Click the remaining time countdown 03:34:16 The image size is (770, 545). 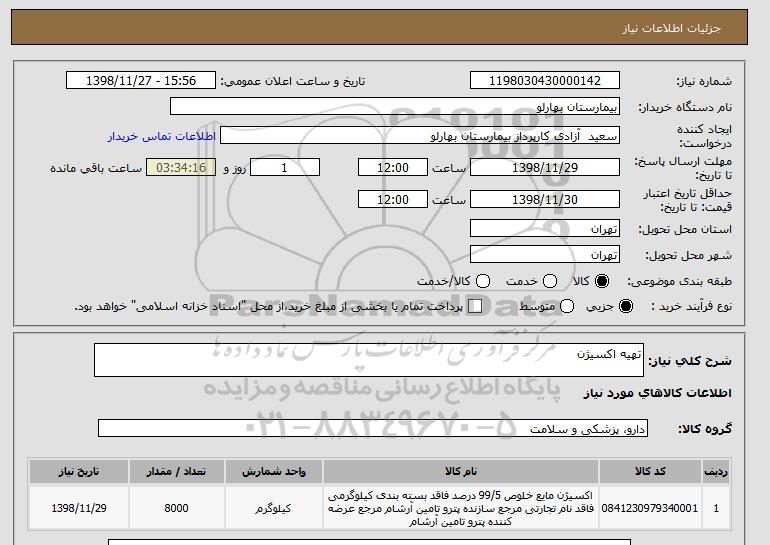[181, 167]
